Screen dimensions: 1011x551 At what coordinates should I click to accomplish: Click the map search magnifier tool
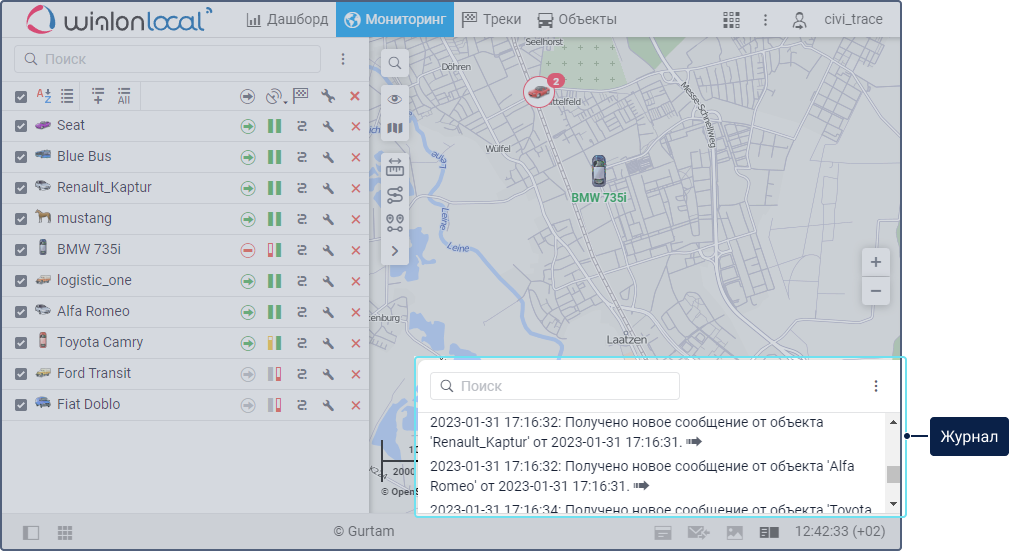[395, 64]
